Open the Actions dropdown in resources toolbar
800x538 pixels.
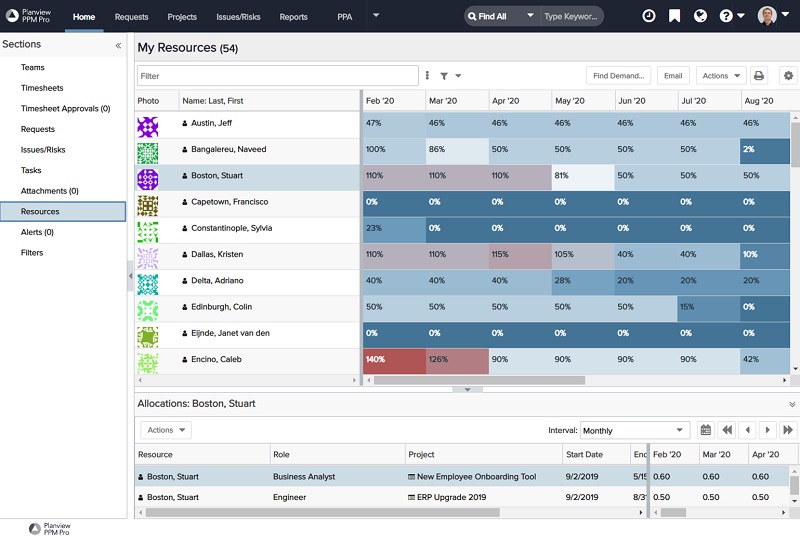(721, 76)
